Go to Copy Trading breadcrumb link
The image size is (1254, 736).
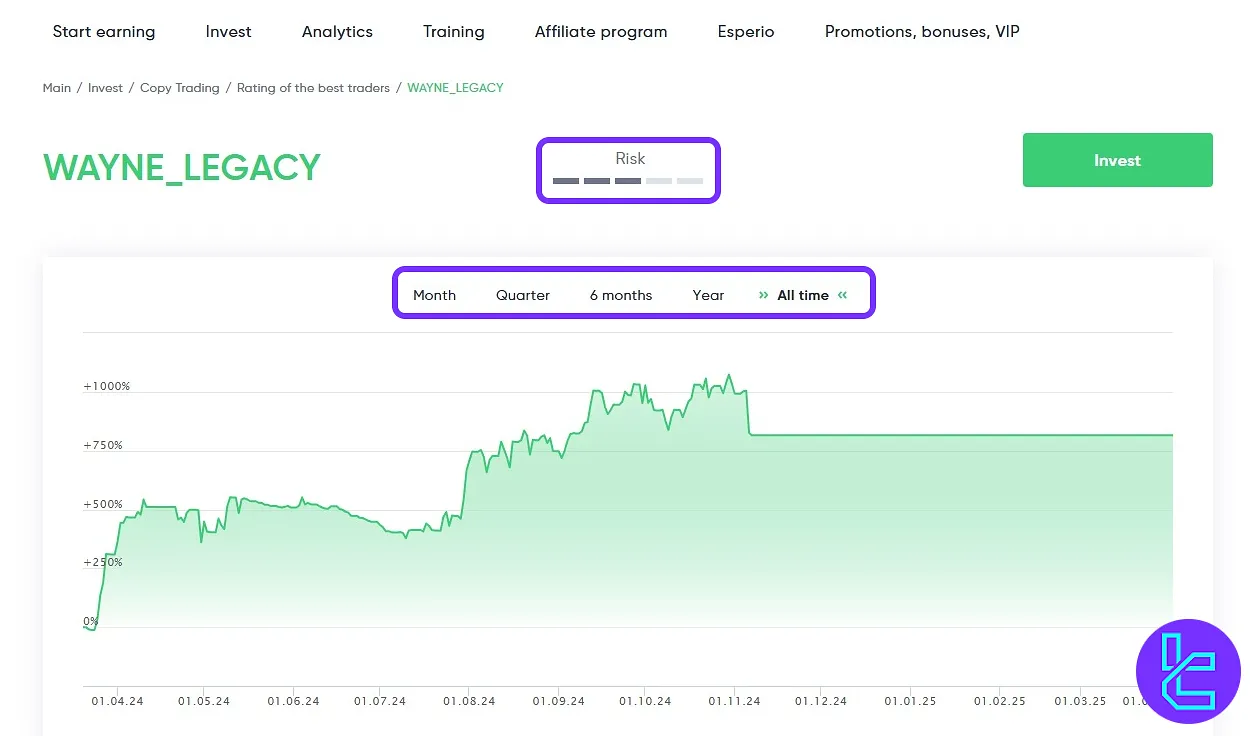click(x=180, y=88)
